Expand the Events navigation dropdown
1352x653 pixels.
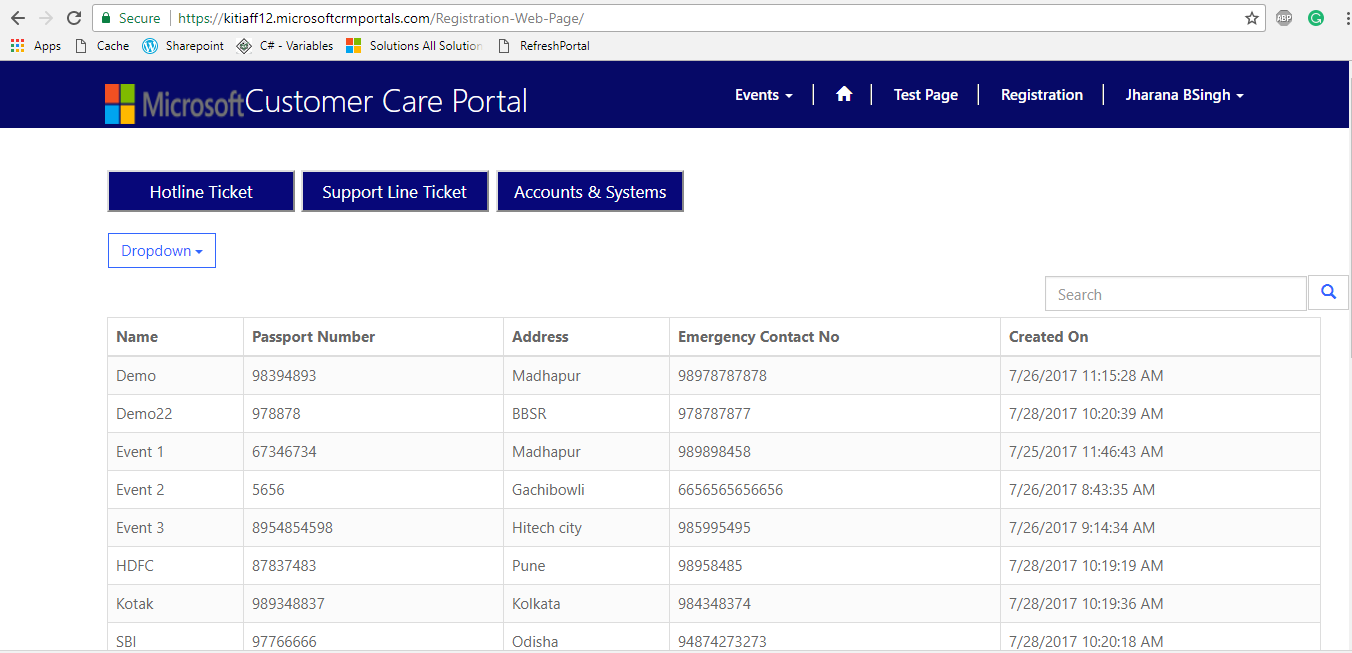[763, 94]
